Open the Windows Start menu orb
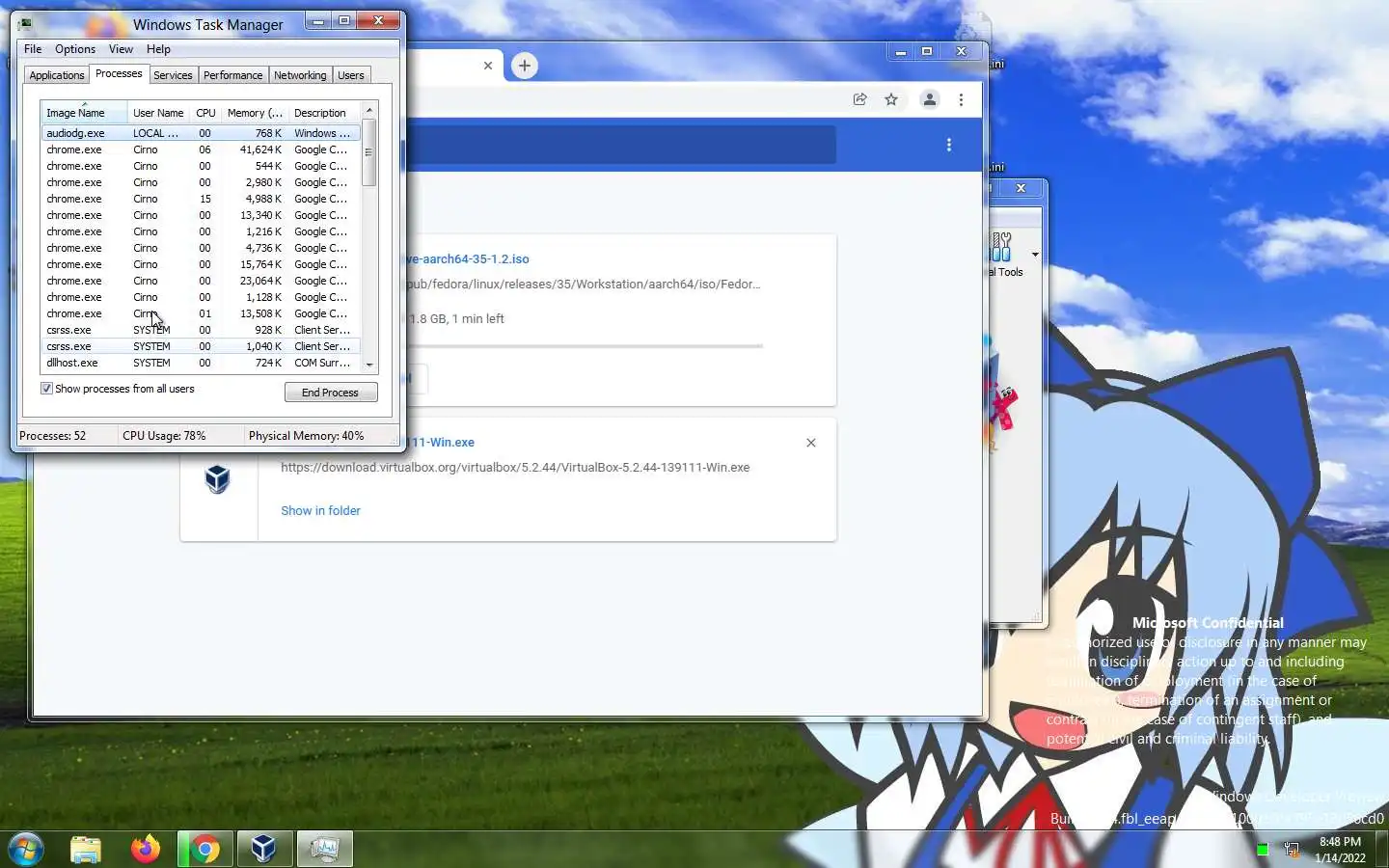This screenshot has height=868, width=1389. click(x=26, y=850)
